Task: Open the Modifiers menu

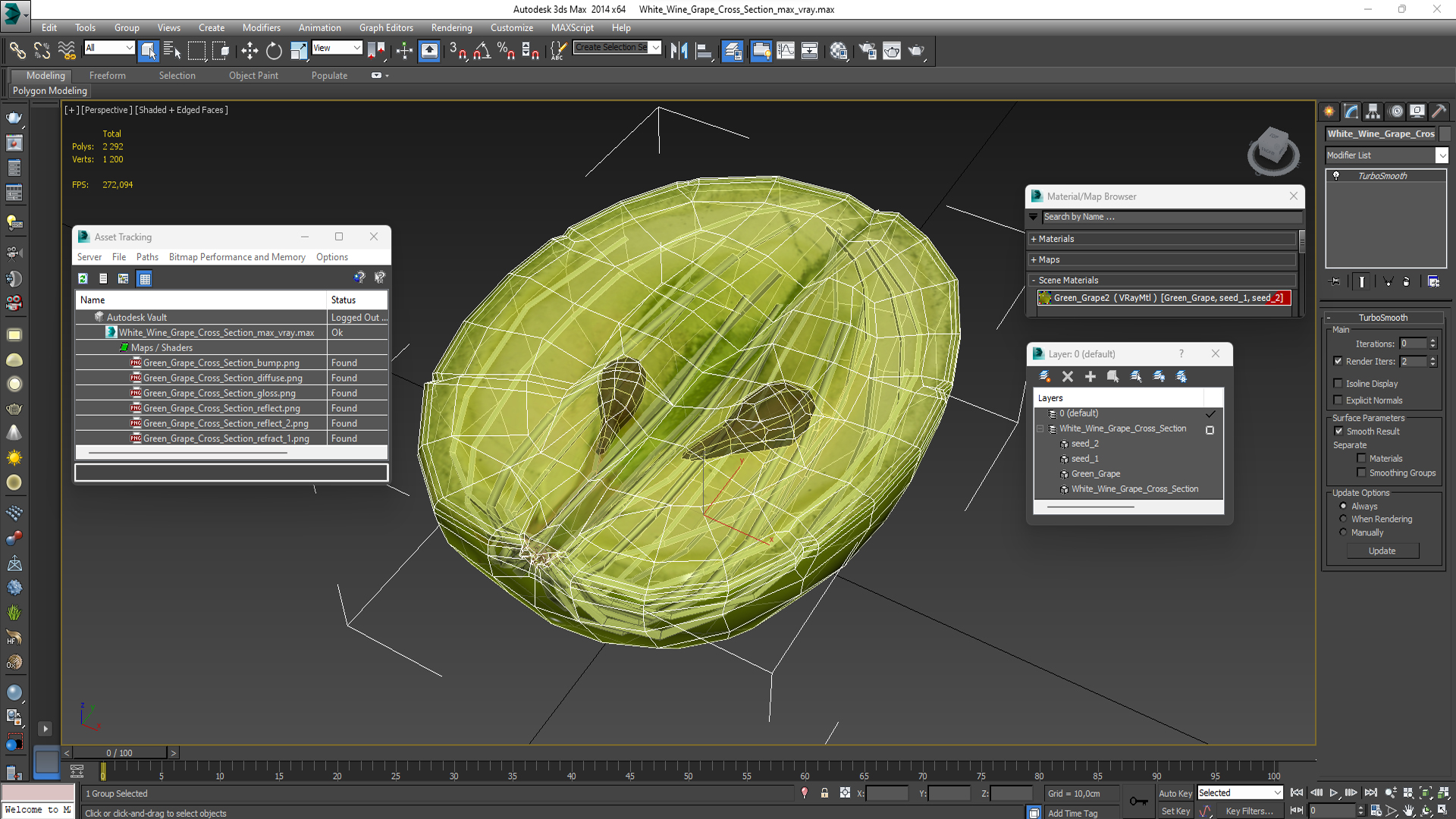Action: tap(261, 27)
